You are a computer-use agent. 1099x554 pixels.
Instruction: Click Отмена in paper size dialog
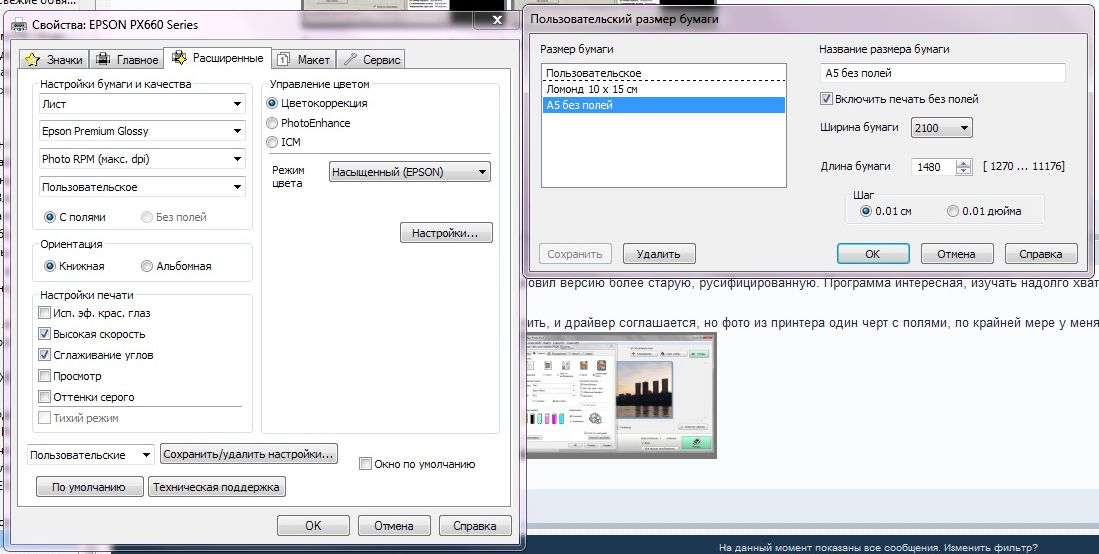(957, 254)
